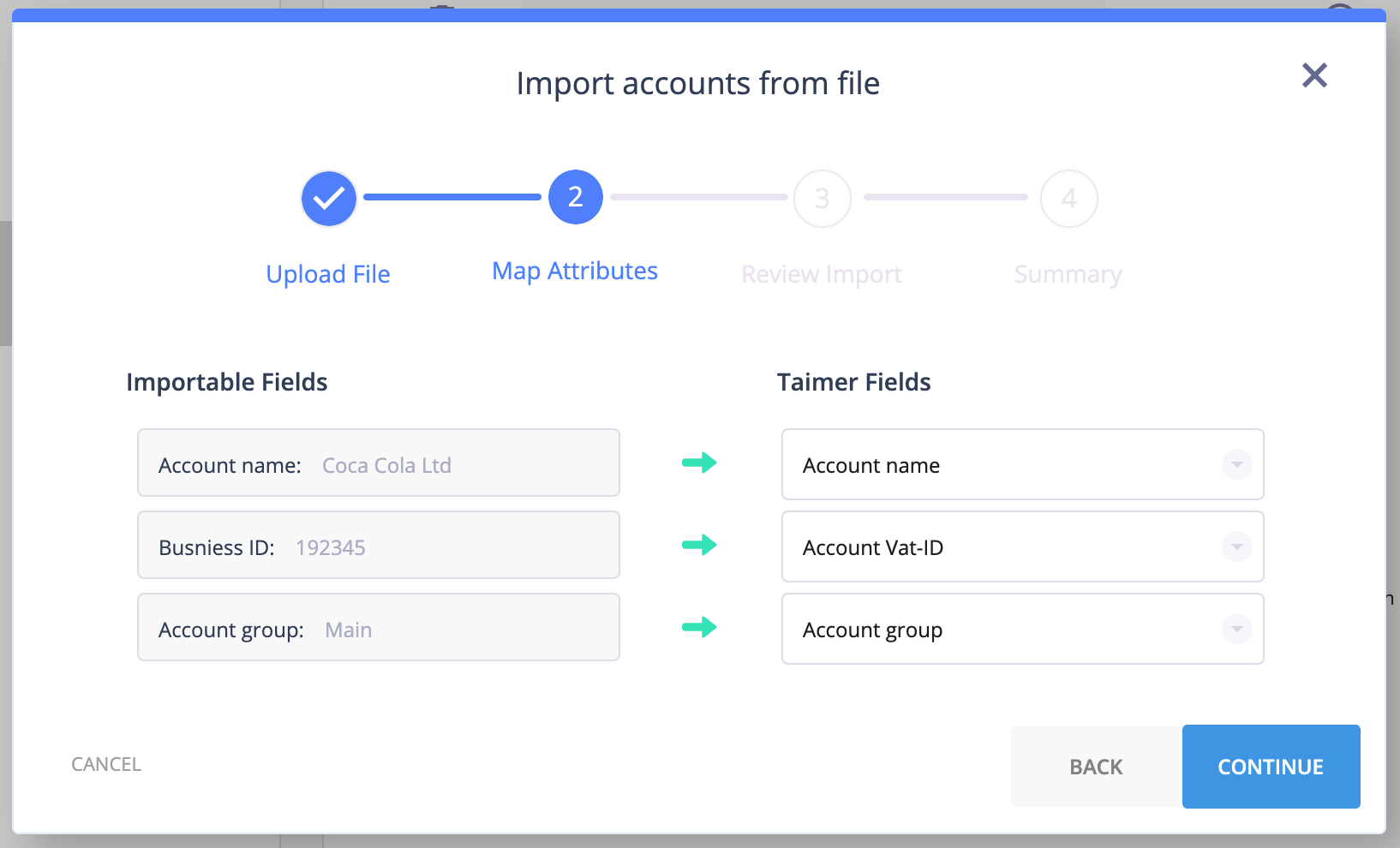Image resolution: width=1400 pixels, height=848 pixels.
Task: Click the step 3 circle icon
Action: (823, 198)
